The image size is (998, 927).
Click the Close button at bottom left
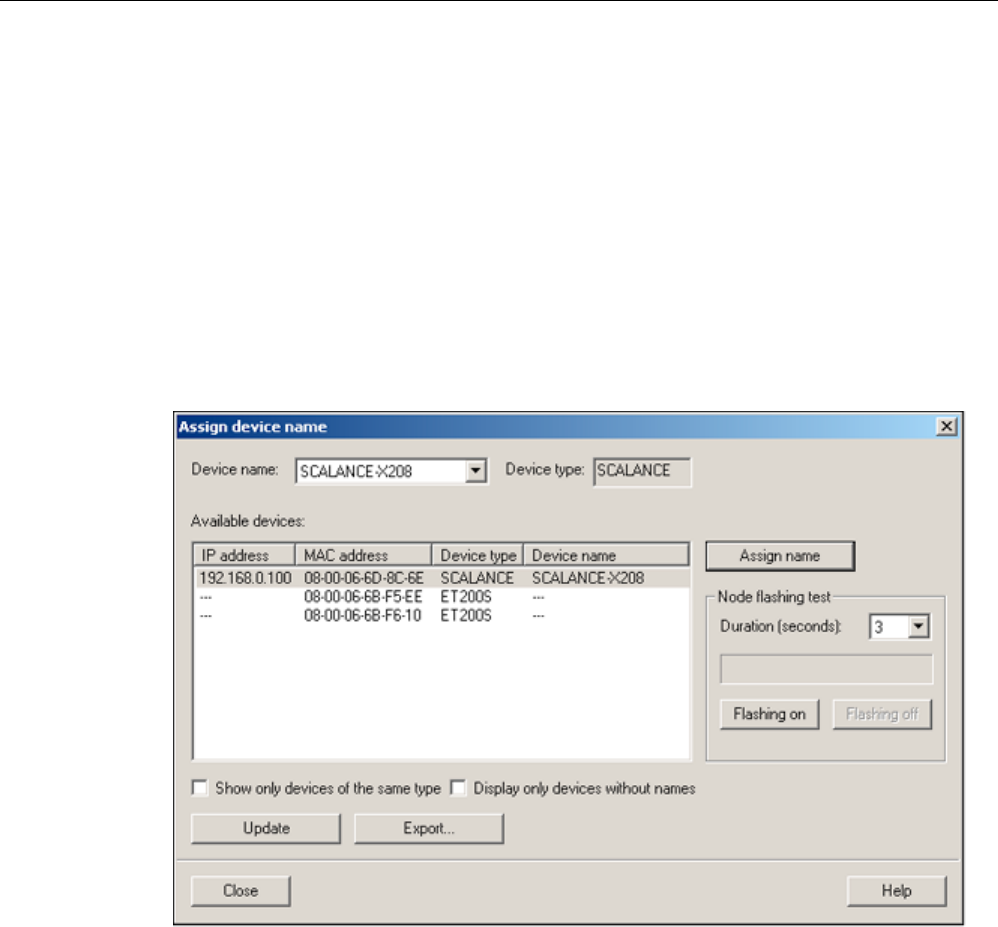pyautogui.click(x=241, y=891)
